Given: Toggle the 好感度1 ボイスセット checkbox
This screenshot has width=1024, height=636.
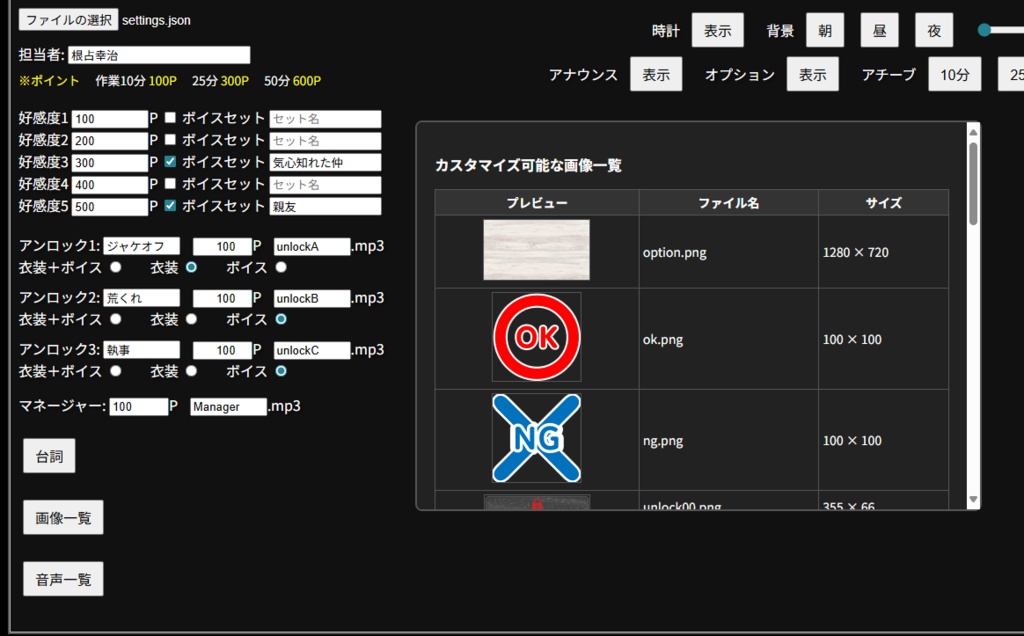Looking at the screenshot, I should click(170, 118).
